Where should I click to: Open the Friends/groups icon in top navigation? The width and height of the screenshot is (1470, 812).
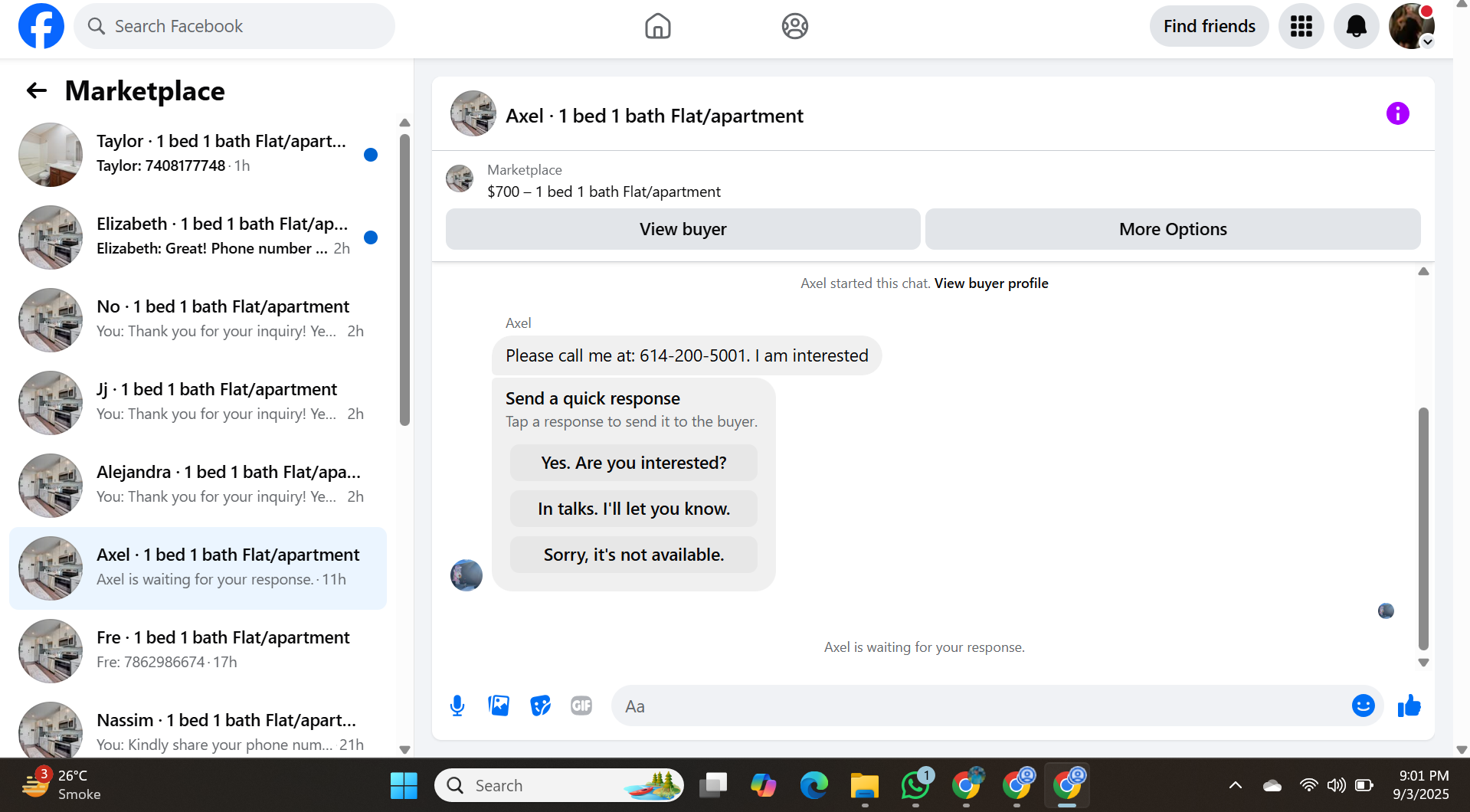(794, 26)
